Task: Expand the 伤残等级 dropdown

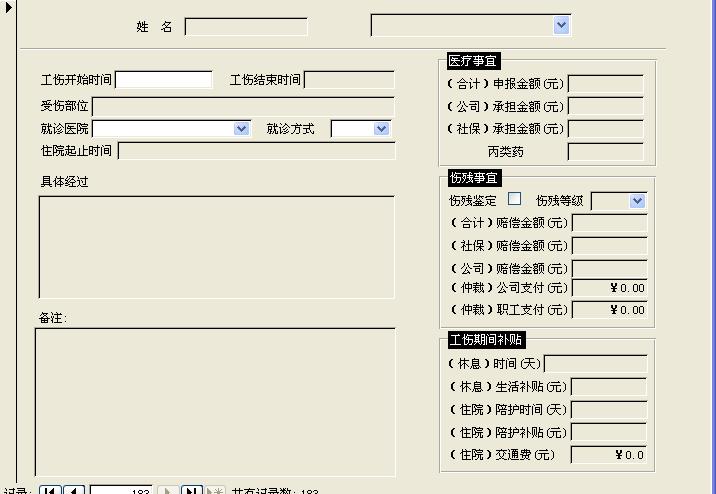Action: (x=637, y=201)
